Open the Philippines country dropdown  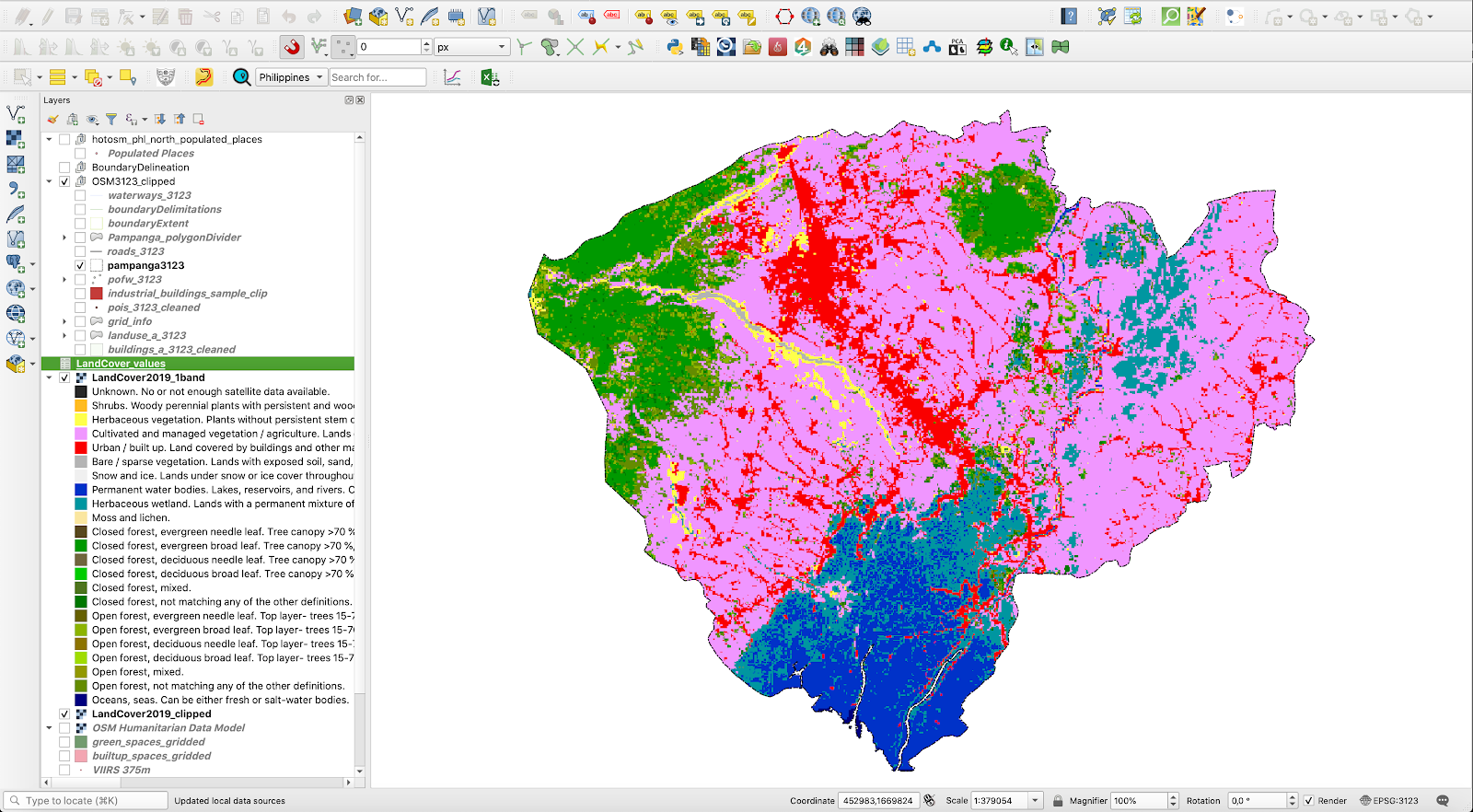coord(291,77)
